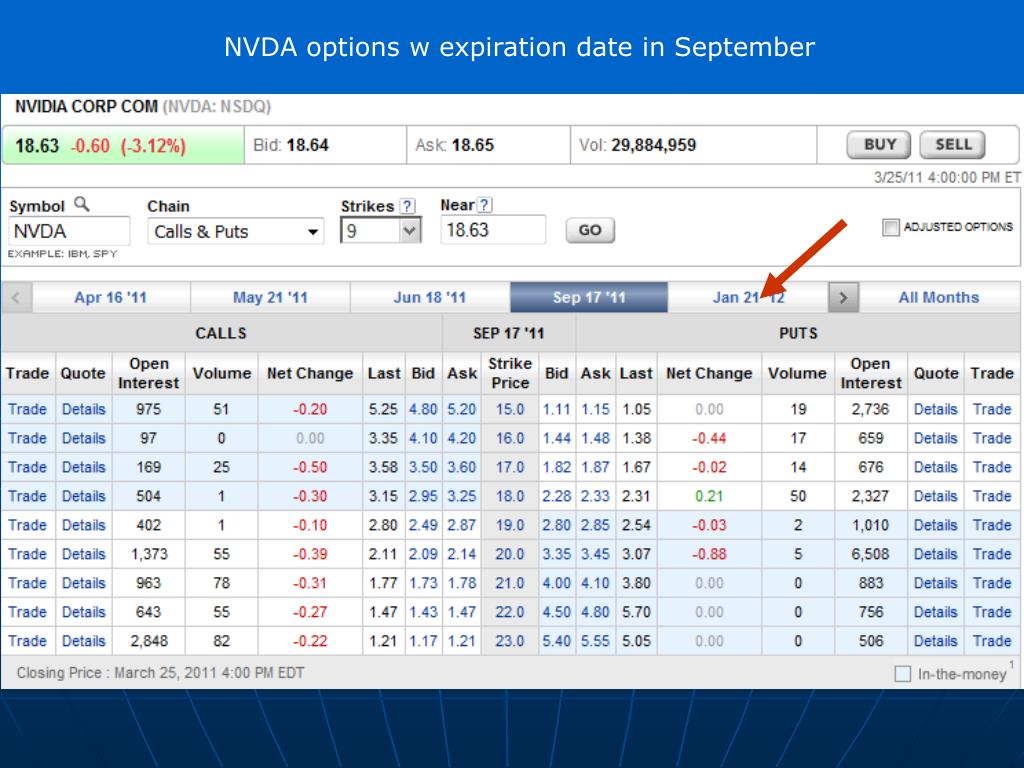The height and width of the screenshot is (768, 1024).
Task: Open the Strikes help question mark
Action: pos(408,206)
